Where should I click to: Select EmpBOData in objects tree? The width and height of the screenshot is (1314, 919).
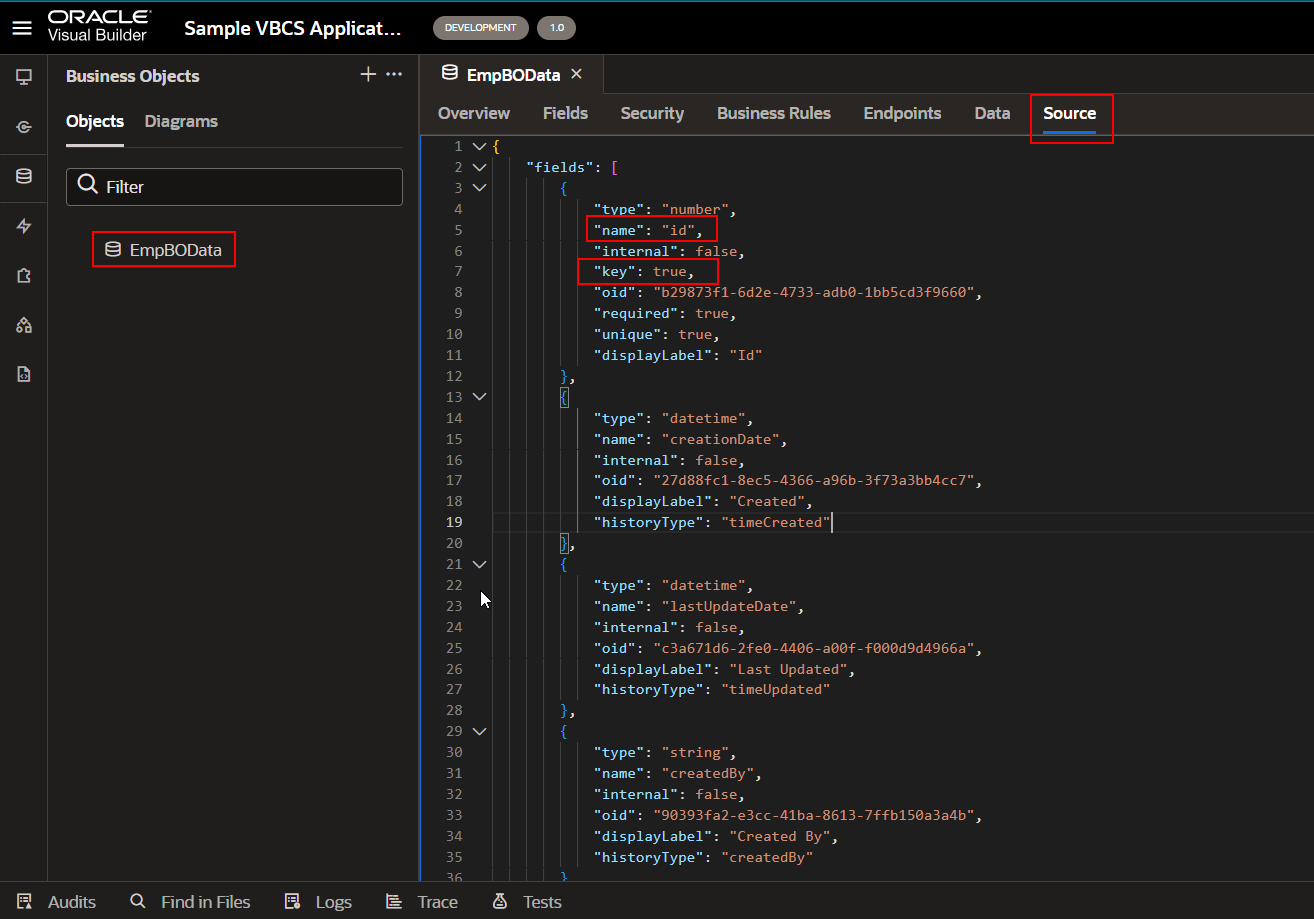coord(176,250)
